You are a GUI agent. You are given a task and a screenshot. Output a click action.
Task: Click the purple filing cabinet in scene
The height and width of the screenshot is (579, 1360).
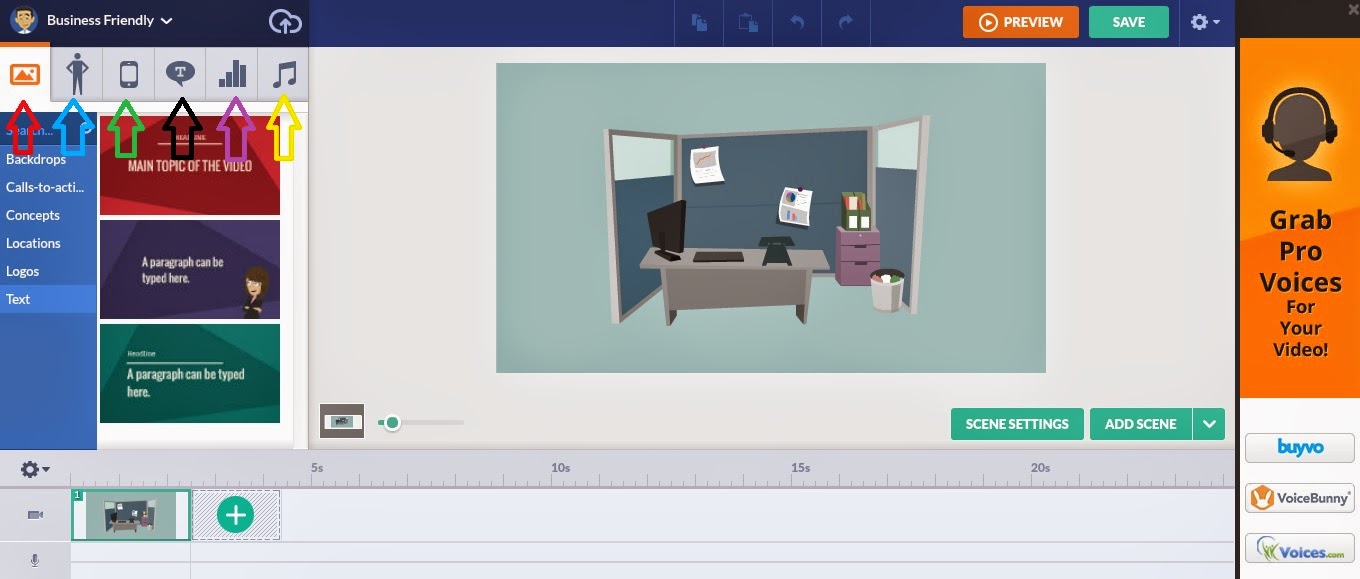(858, 256)
